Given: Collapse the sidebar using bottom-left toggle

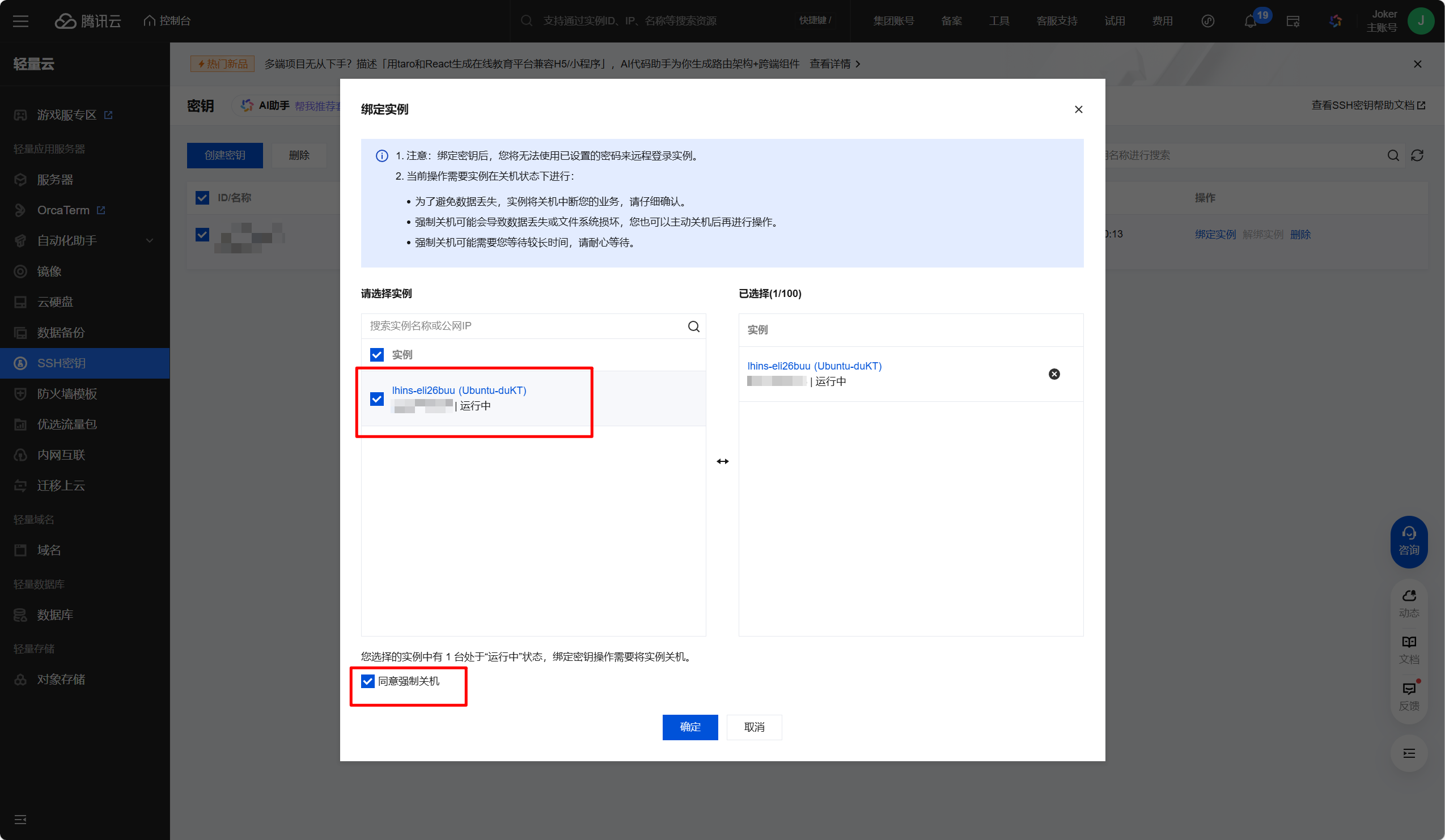Looking at the screenshot, I should pyautogui.click(x=20, y=819).
